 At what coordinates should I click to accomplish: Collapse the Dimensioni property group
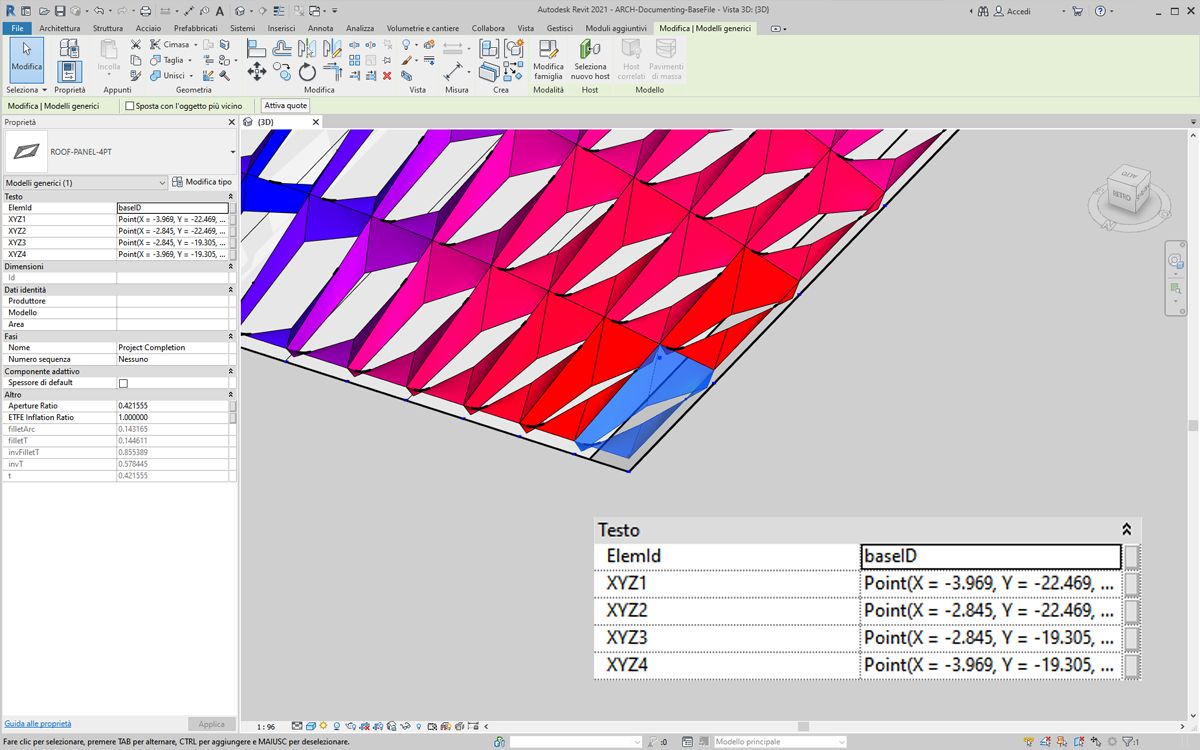pos(231,267)
